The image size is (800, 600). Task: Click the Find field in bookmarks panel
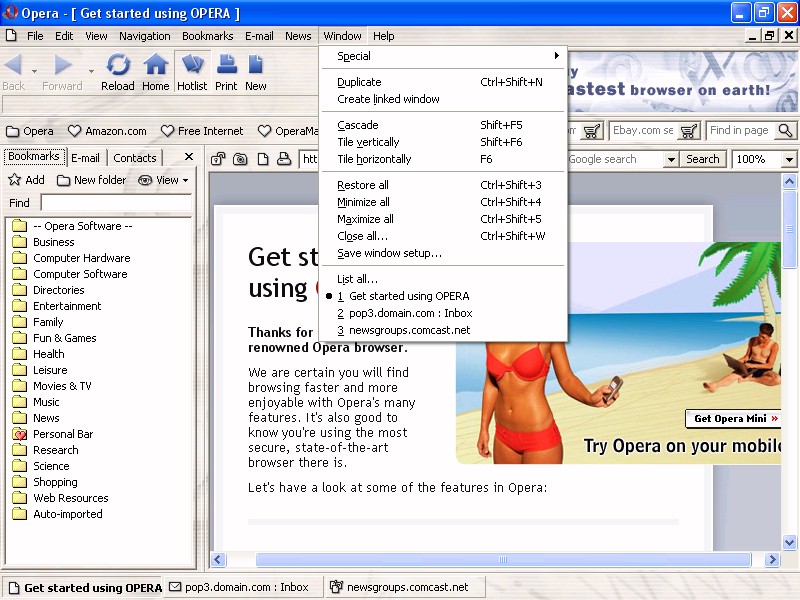(x=115, y=203)
